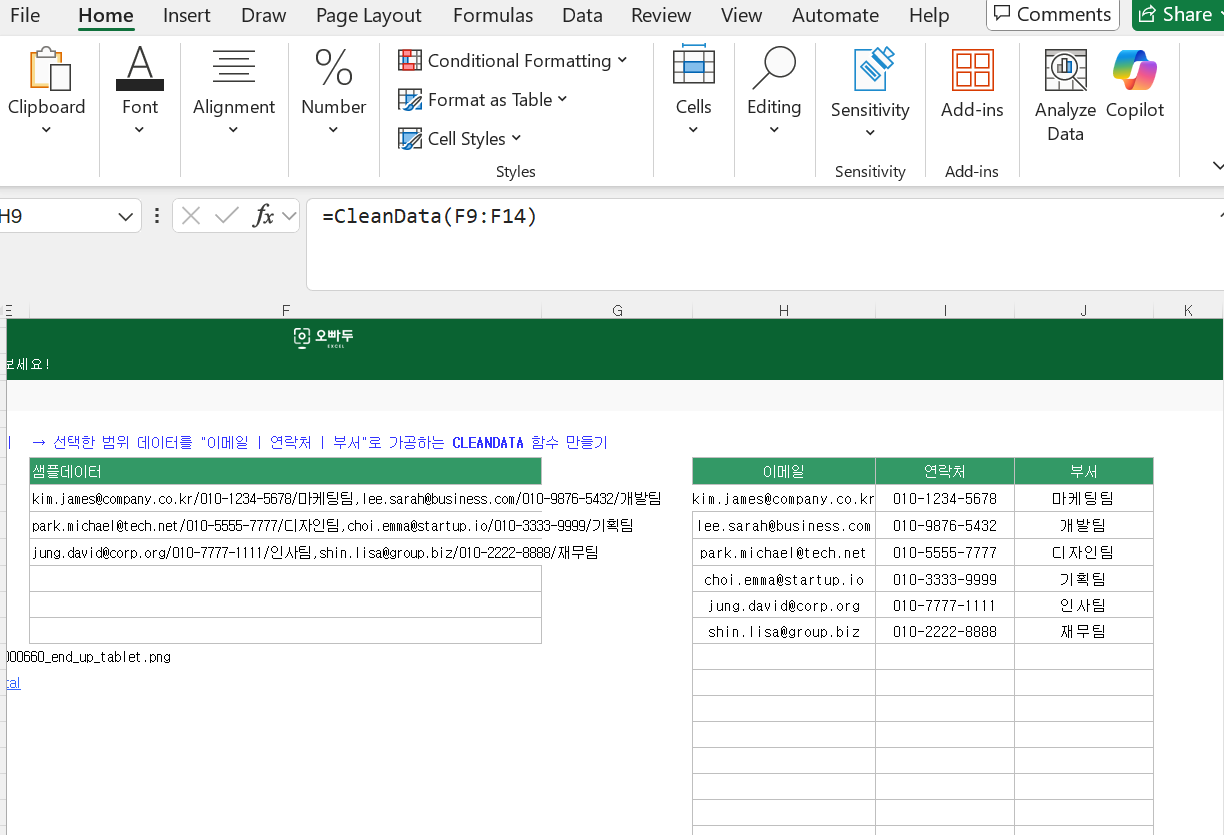
Task: Open the Add-ins icon
Action: [972, 72]
